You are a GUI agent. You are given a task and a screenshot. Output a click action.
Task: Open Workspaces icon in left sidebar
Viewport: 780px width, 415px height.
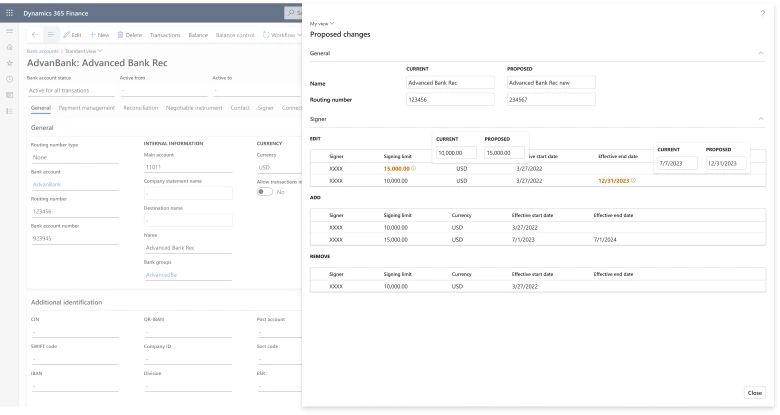[10, 95]
